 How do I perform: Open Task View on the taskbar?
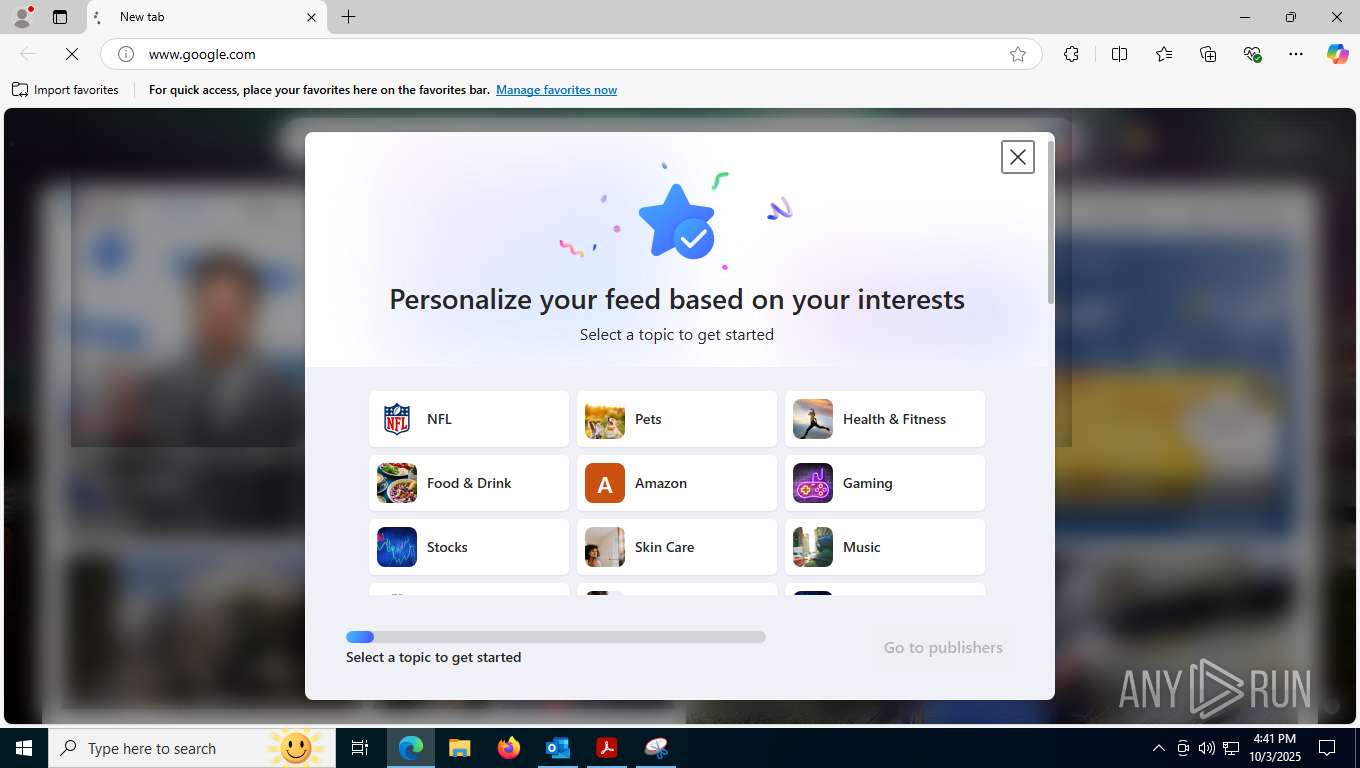360,748
